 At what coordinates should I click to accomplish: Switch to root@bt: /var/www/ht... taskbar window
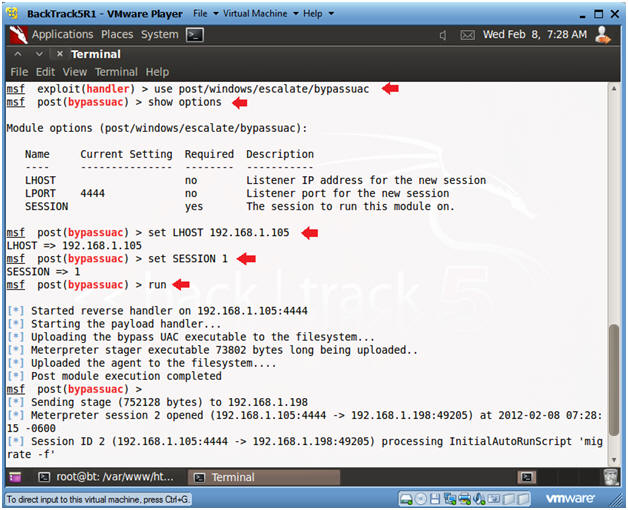[x=106, y=477]
